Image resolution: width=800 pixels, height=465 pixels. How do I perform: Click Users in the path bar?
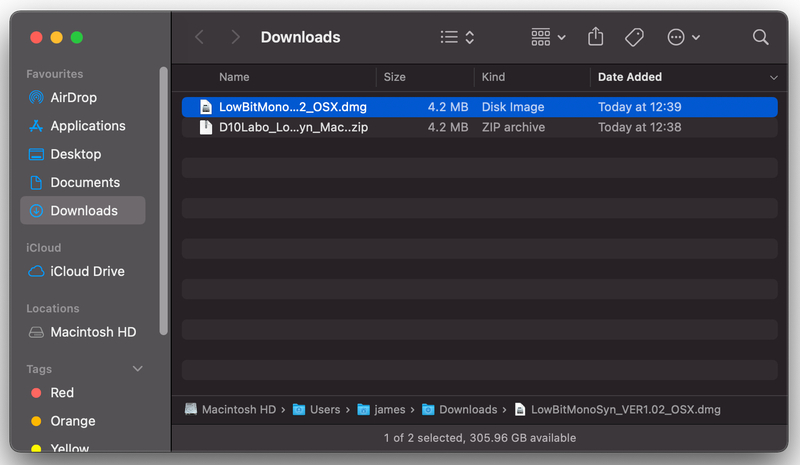tap(316, 409)
